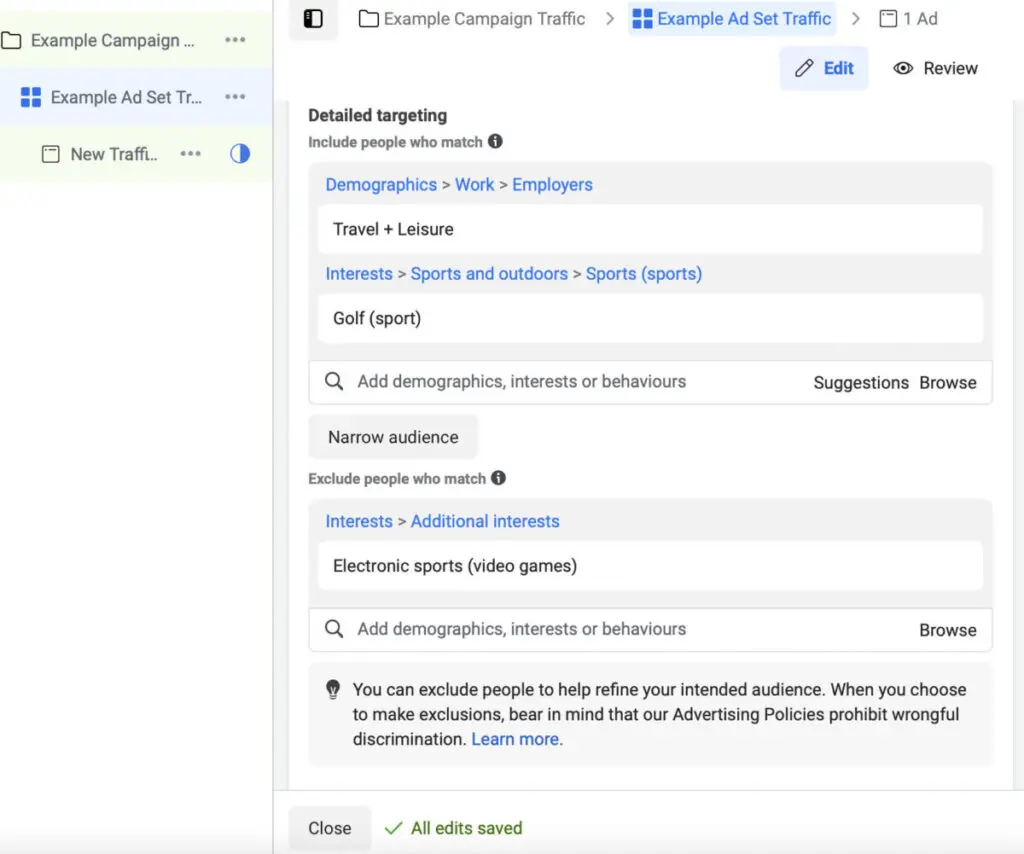Go to 1 Ad breadcrumb
Viewport: 1024px width, 854px height.
coord(908,19)
